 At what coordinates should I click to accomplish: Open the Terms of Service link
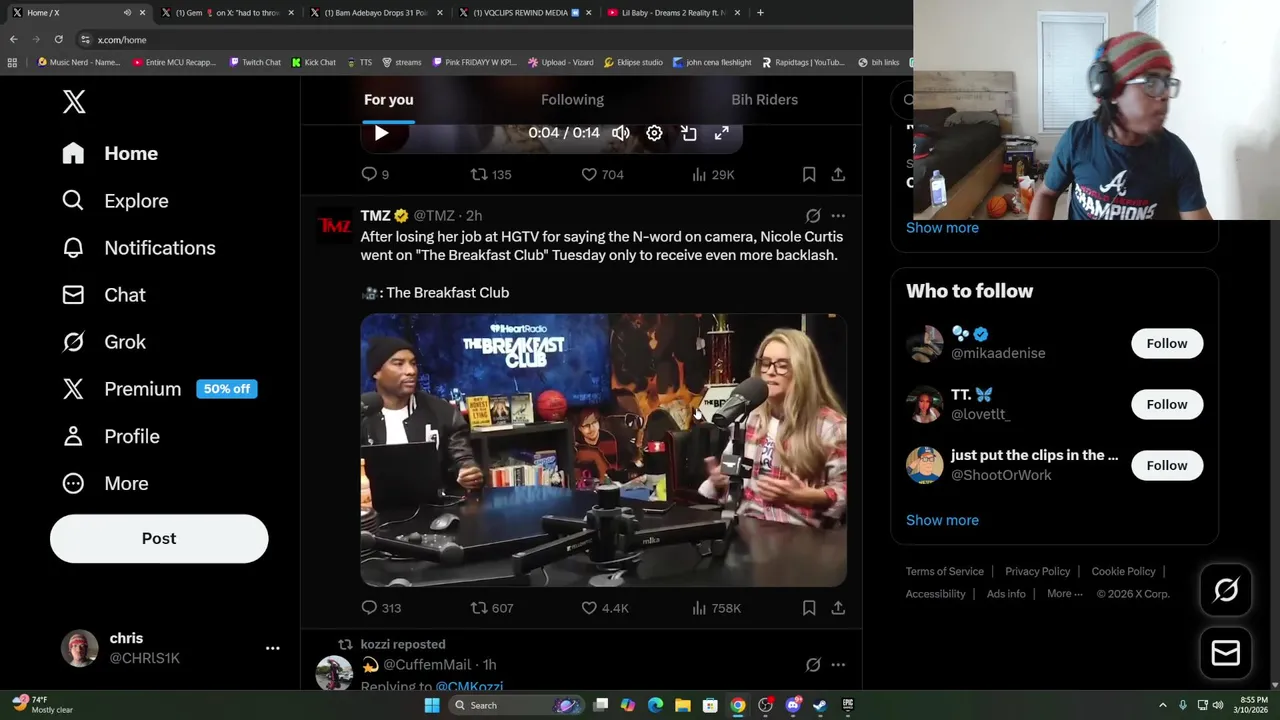pyautogui.click(x=945, y=571)
